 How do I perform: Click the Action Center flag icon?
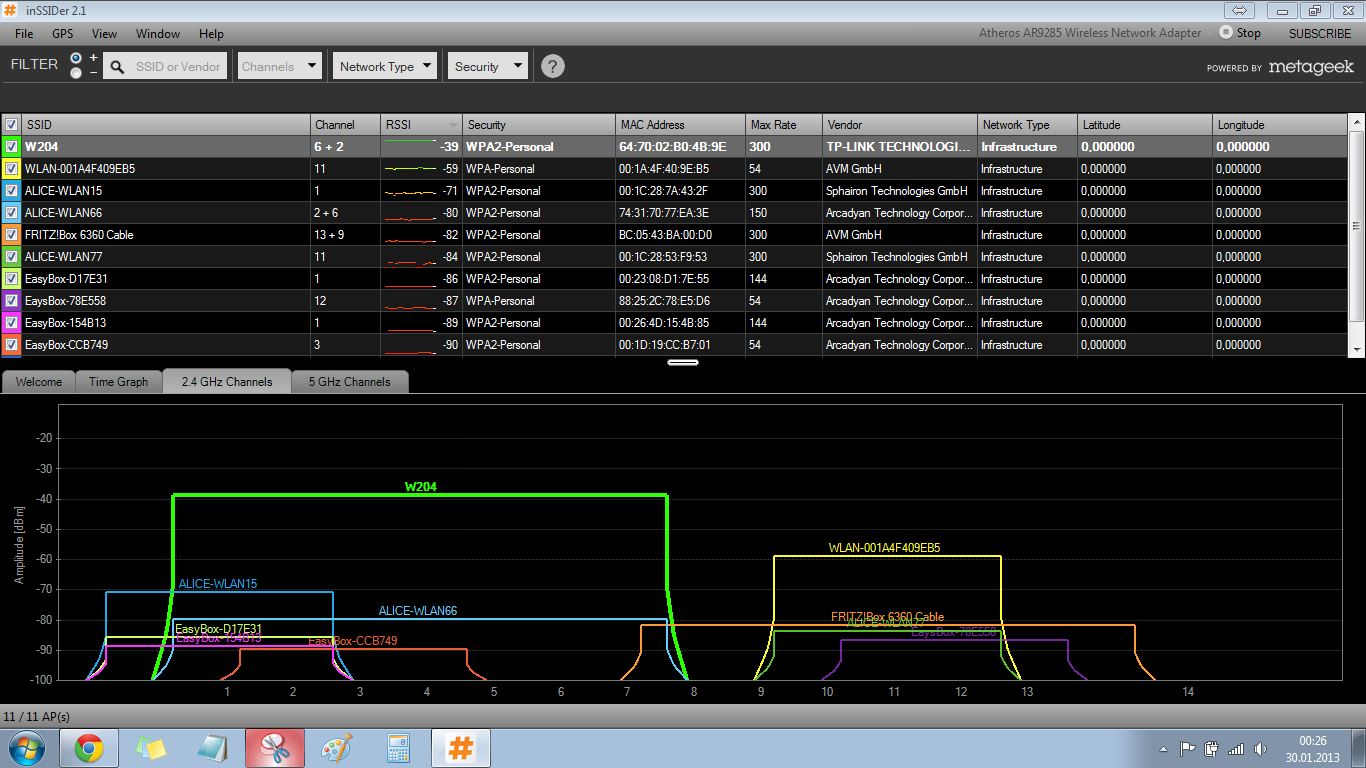coord(1188,748)
